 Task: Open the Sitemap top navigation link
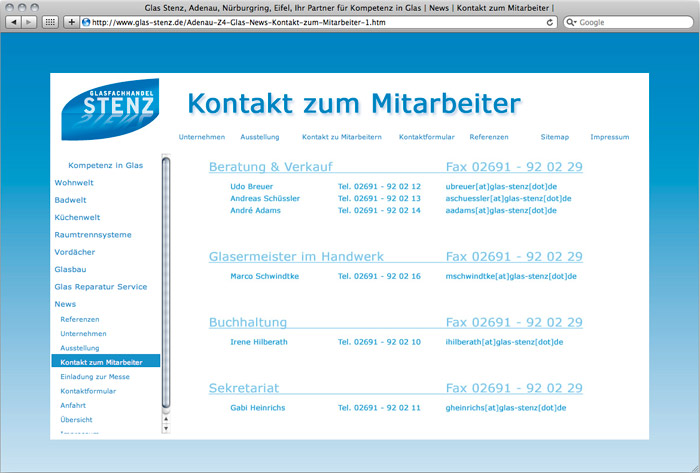click(555, 137)
